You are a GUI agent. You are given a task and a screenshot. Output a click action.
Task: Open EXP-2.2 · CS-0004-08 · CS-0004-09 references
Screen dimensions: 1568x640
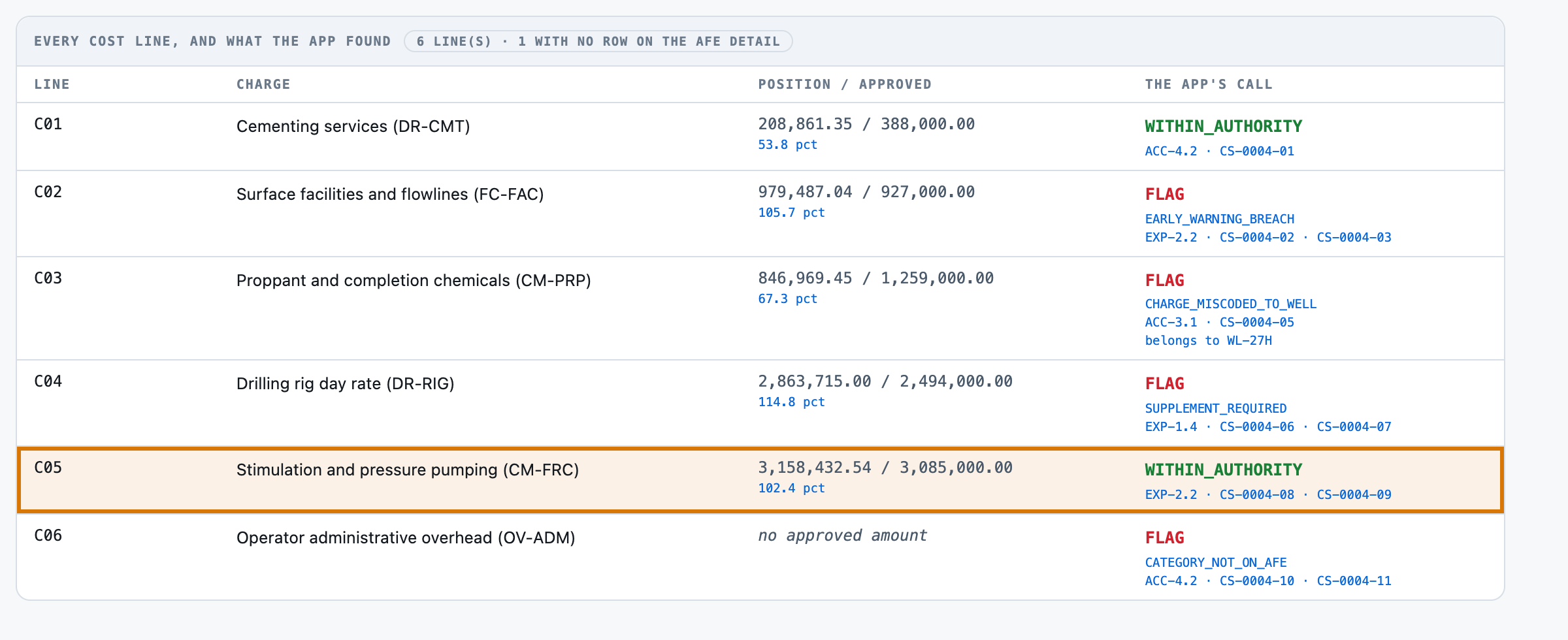click(1267, 494)
